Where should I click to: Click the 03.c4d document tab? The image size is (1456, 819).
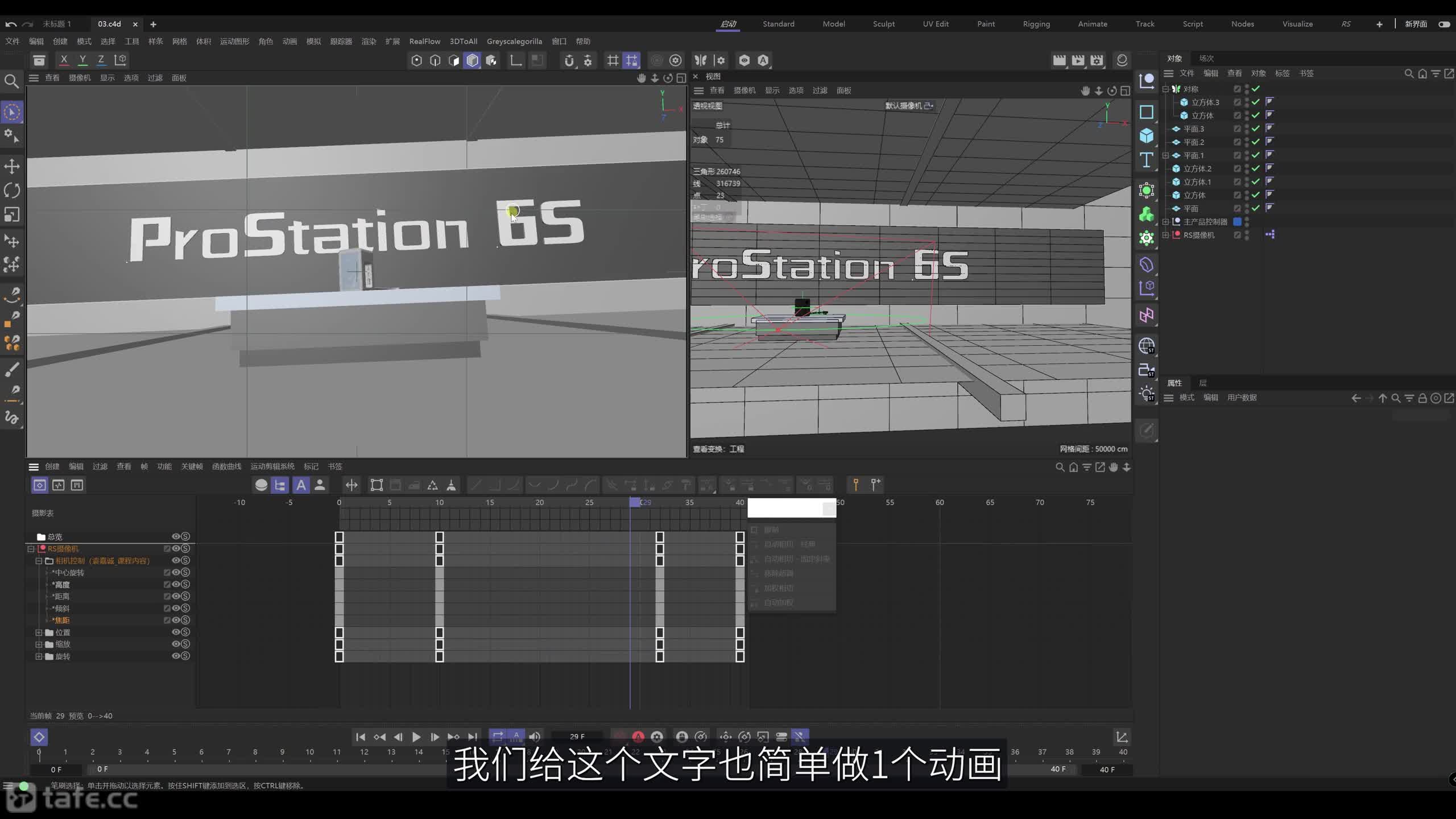pyautogui.click(x=109, y=24)
